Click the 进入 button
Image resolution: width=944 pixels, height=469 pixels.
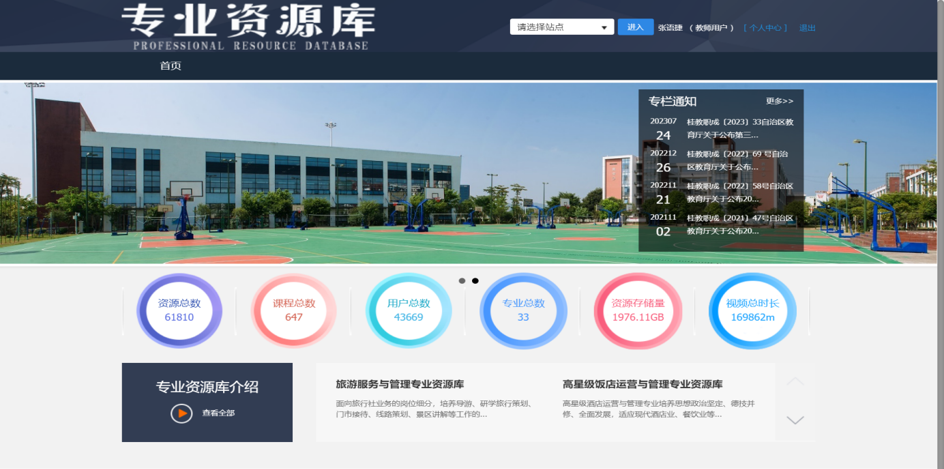tap(635, 27)
